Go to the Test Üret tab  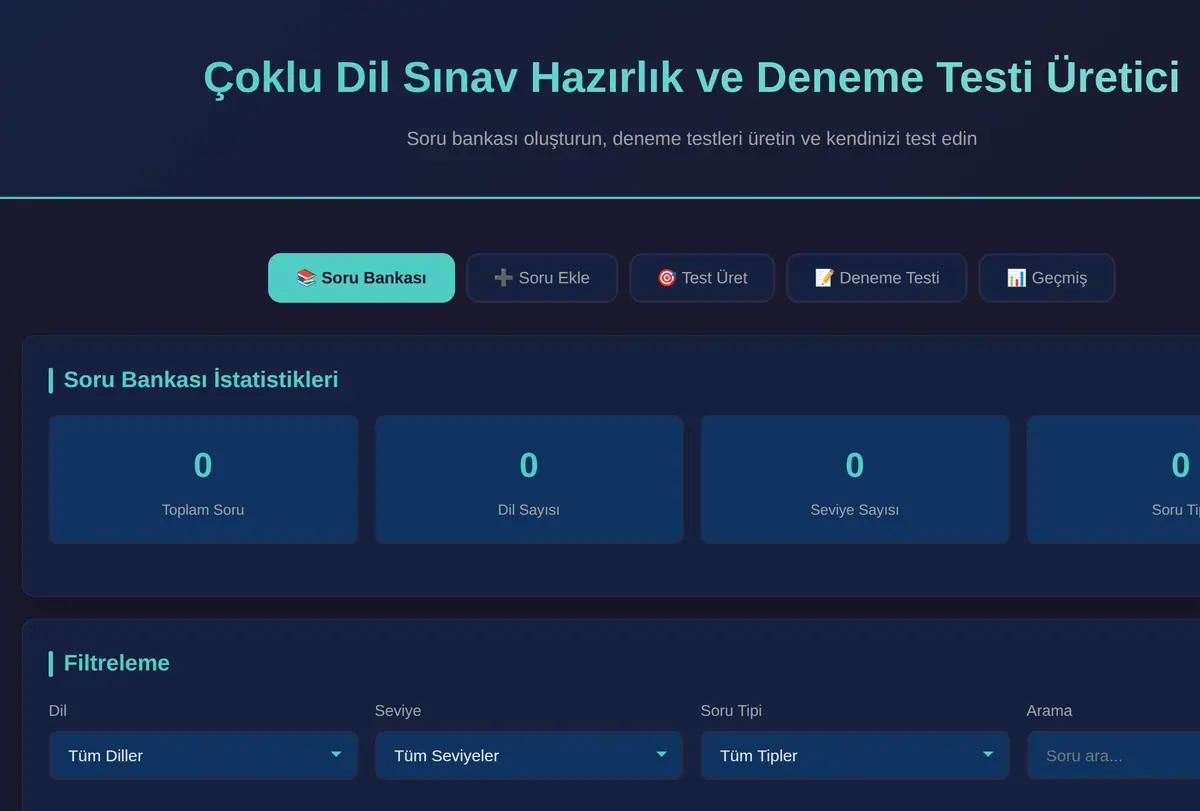click(x=702, y=278)
